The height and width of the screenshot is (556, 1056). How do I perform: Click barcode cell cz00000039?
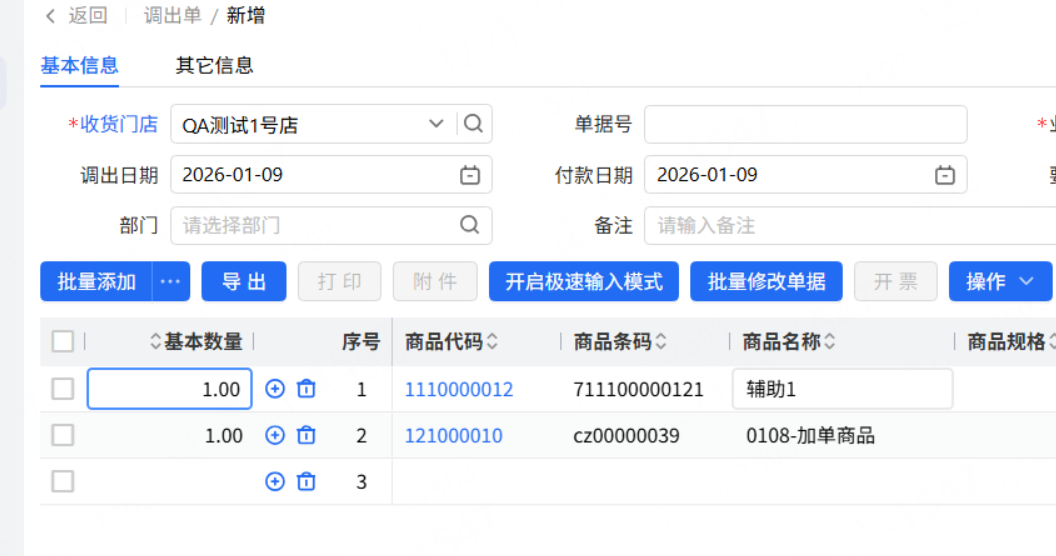pos(626,436)
